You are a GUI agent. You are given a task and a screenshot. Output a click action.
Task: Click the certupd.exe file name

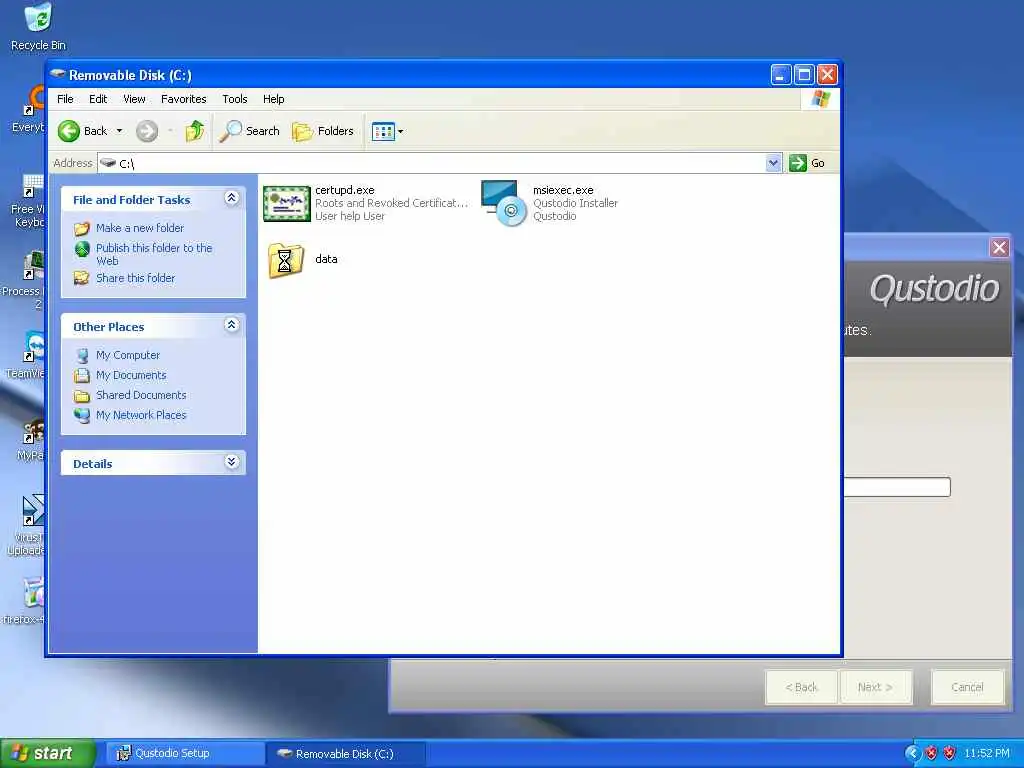(x=345, y=190)
